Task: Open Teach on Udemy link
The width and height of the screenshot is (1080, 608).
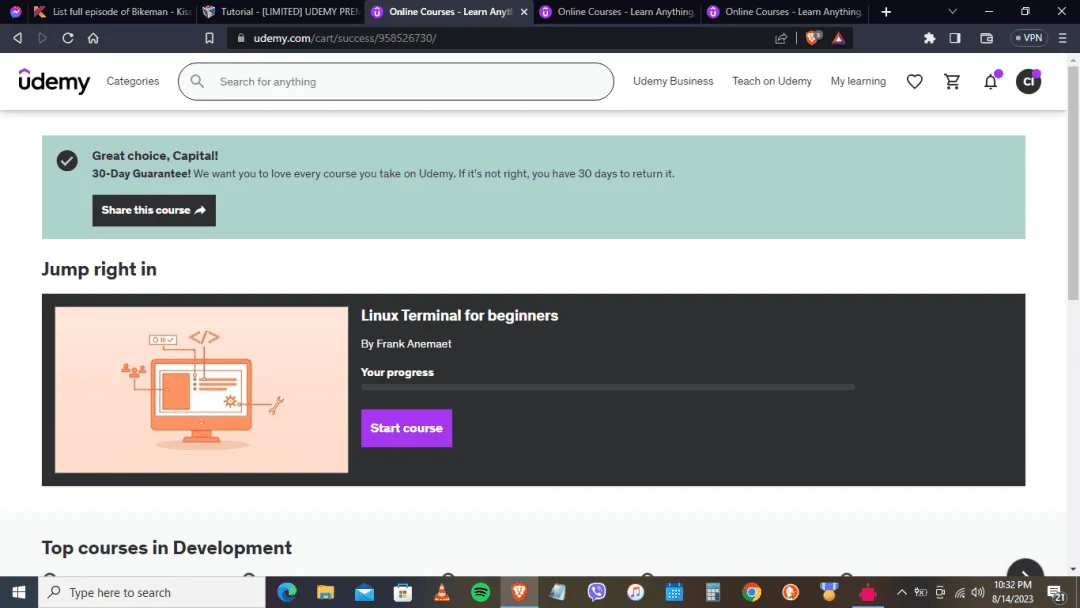Action: 771,81
